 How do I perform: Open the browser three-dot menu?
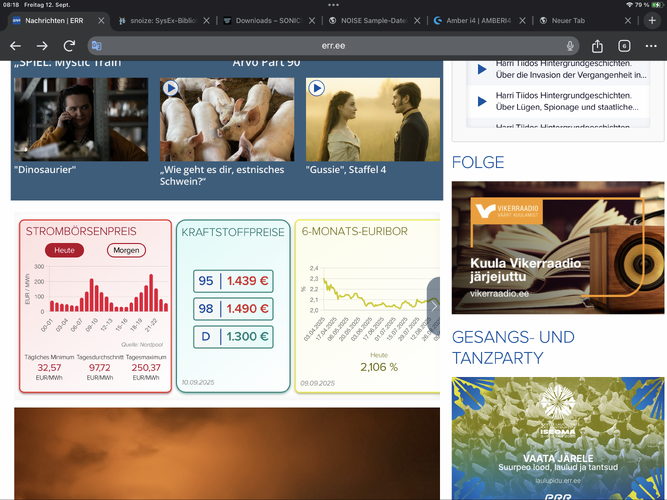pyautogui.click(x=651, y=46)
